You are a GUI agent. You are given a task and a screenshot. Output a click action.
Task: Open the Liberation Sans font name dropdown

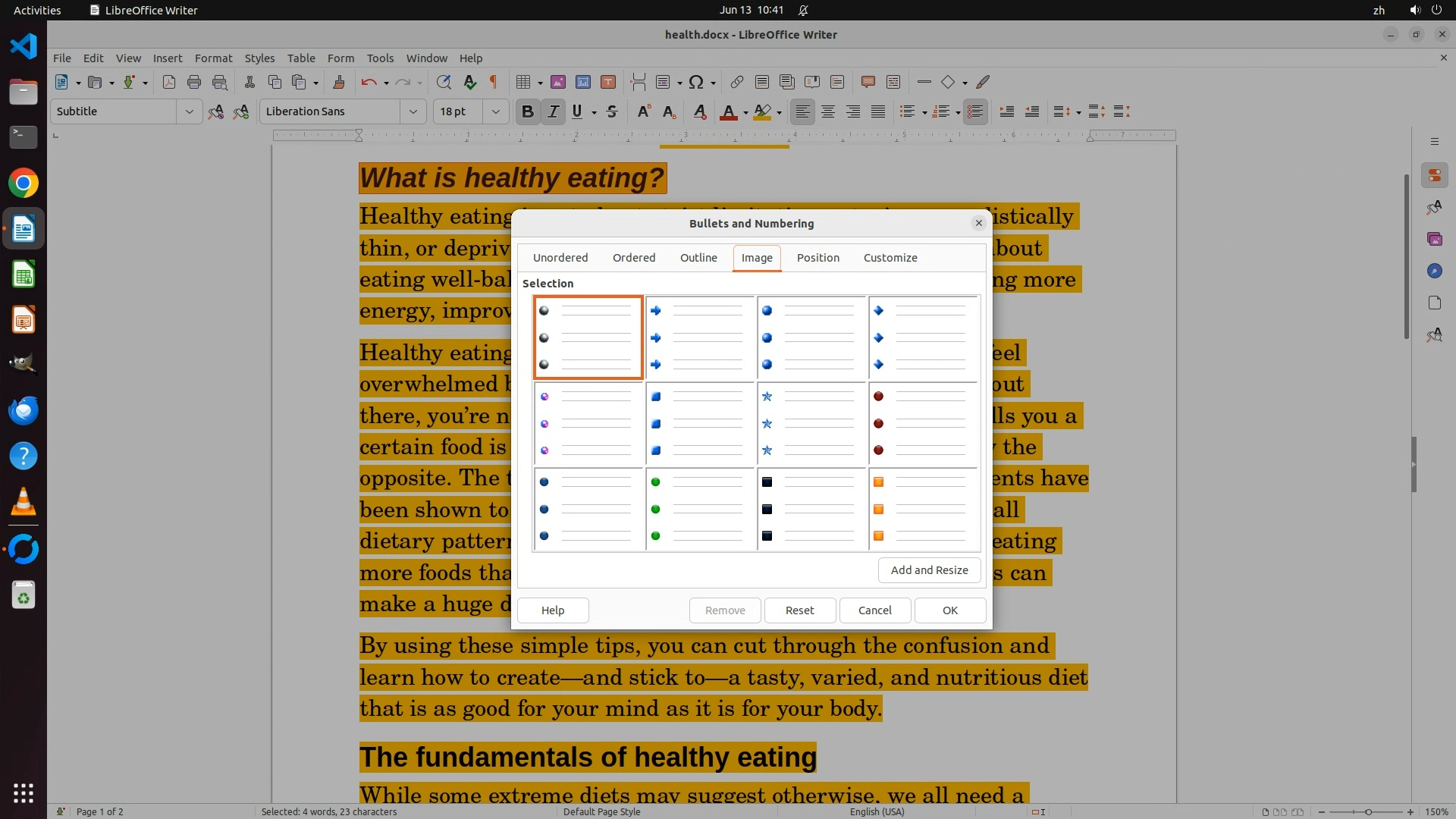pos(413,111)
